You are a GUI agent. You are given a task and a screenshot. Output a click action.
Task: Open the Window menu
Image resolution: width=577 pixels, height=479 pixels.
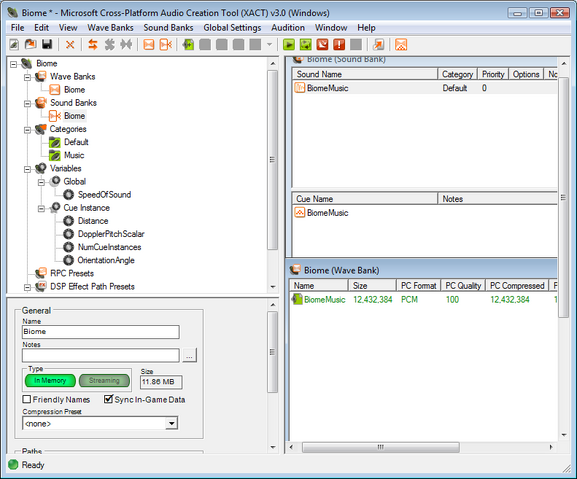331,28
